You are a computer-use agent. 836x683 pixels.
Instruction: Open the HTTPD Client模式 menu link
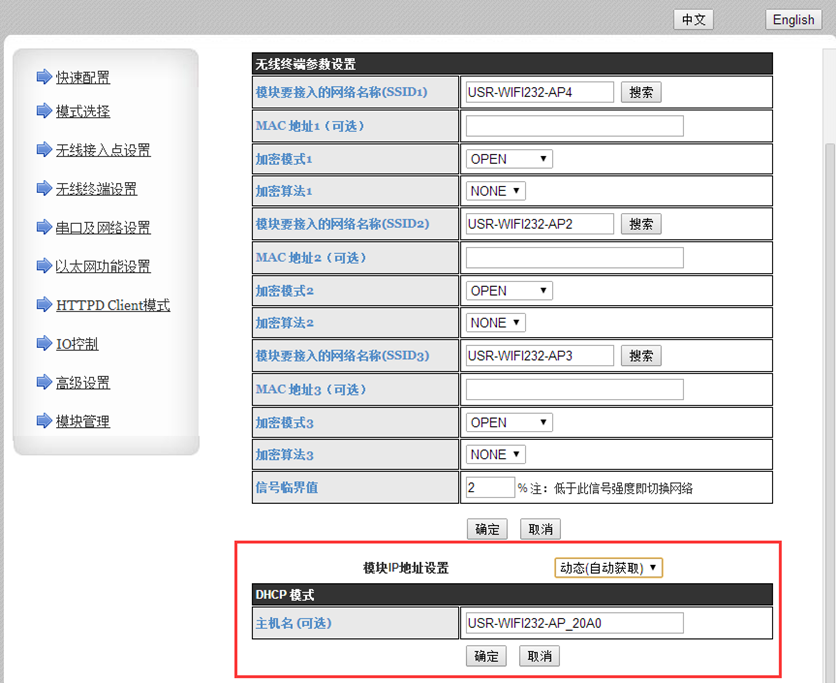coord(113,305)
